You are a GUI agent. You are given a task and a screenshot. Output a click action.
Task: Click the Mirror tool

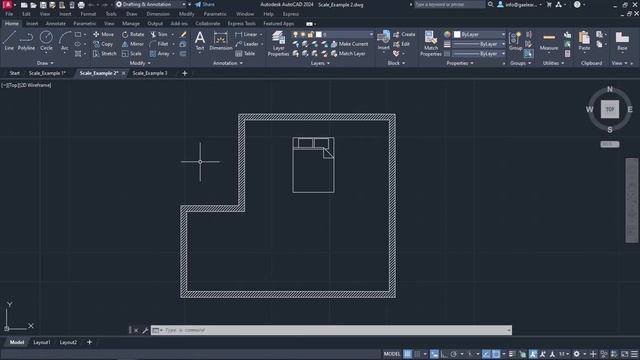(133, 44)
